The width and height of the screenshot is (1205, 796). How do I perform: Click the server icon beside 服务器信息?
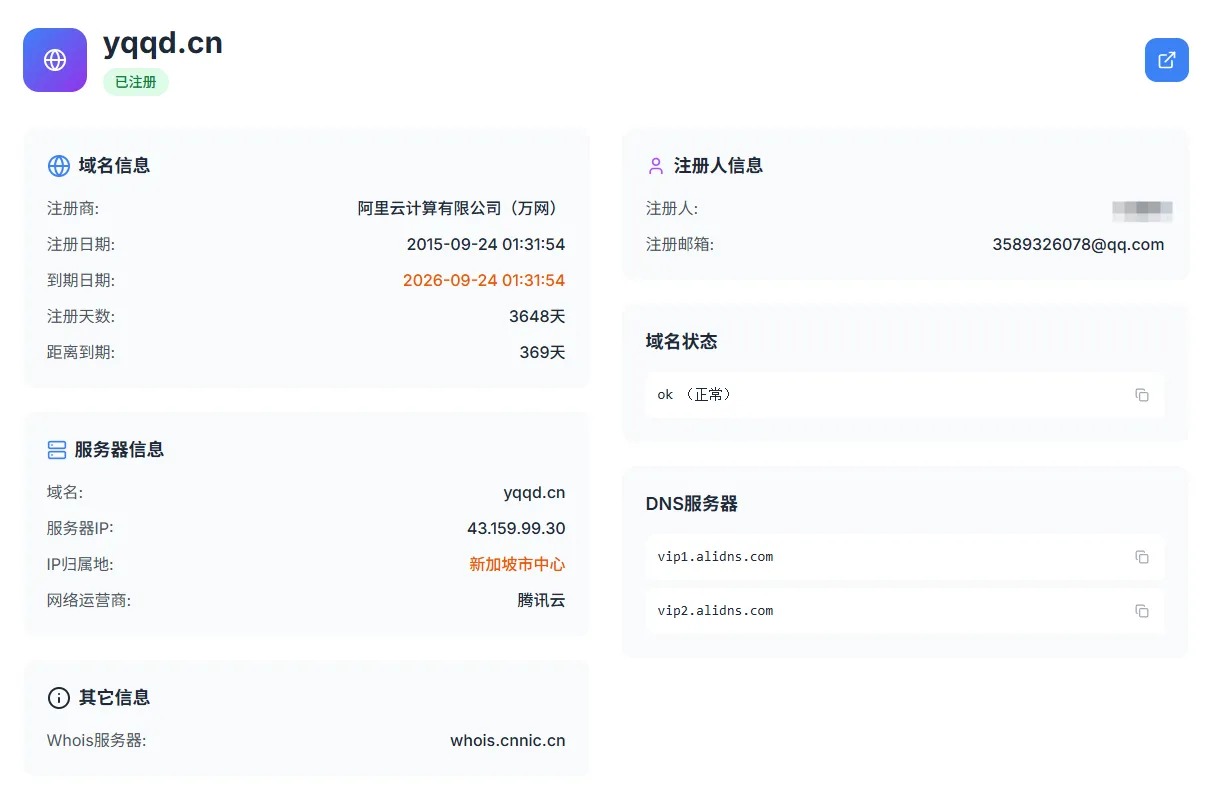57,450
